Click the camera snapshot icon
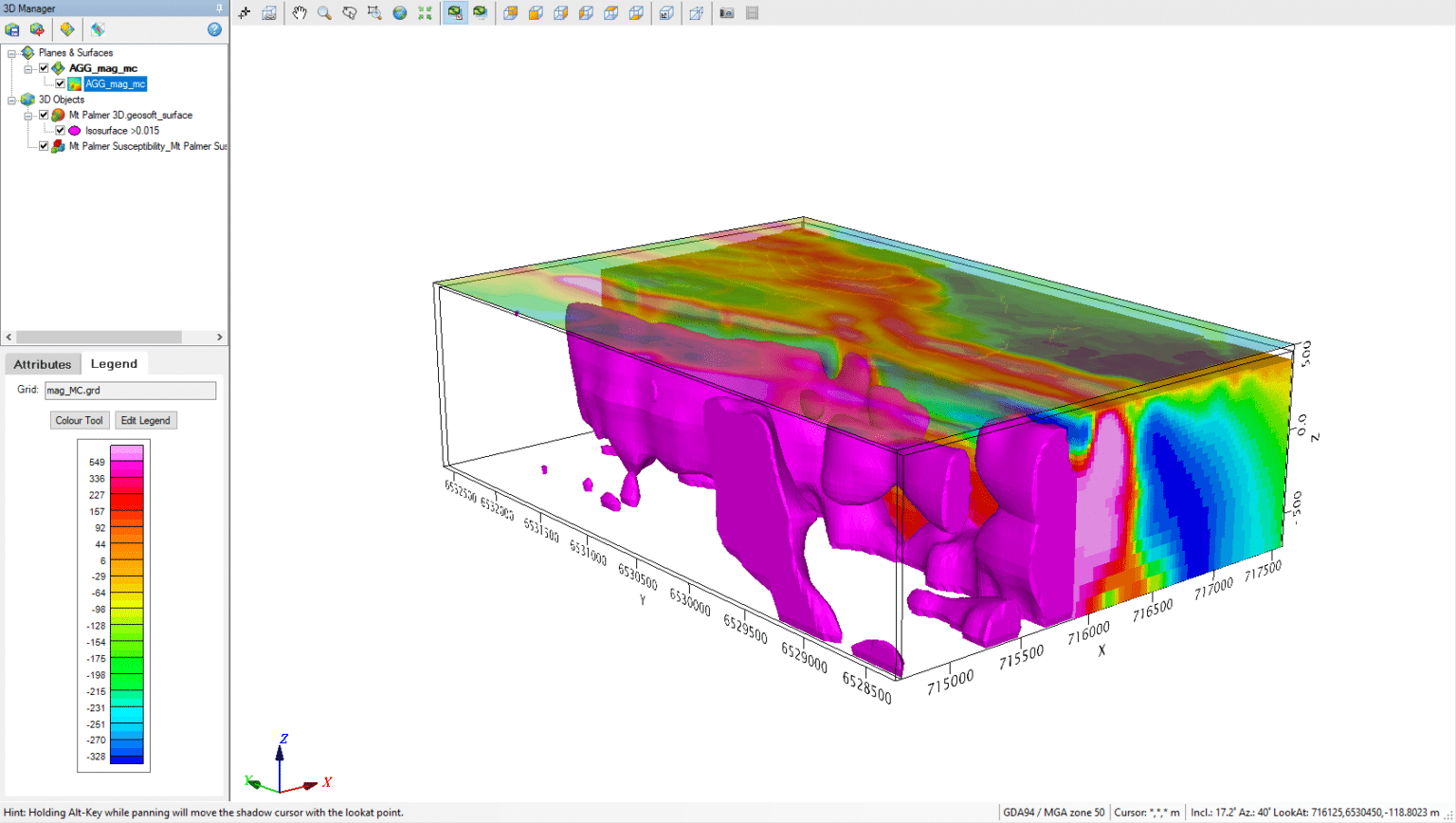 point(727,13)
